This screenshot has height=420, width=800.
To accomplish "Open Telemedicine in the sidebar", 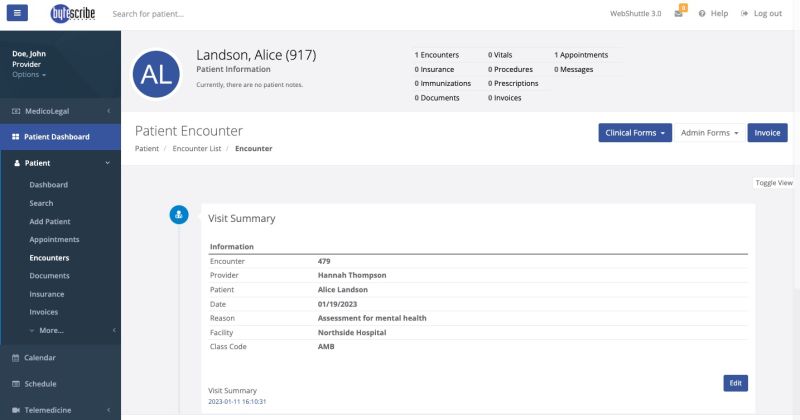I will tap(50, 409).
